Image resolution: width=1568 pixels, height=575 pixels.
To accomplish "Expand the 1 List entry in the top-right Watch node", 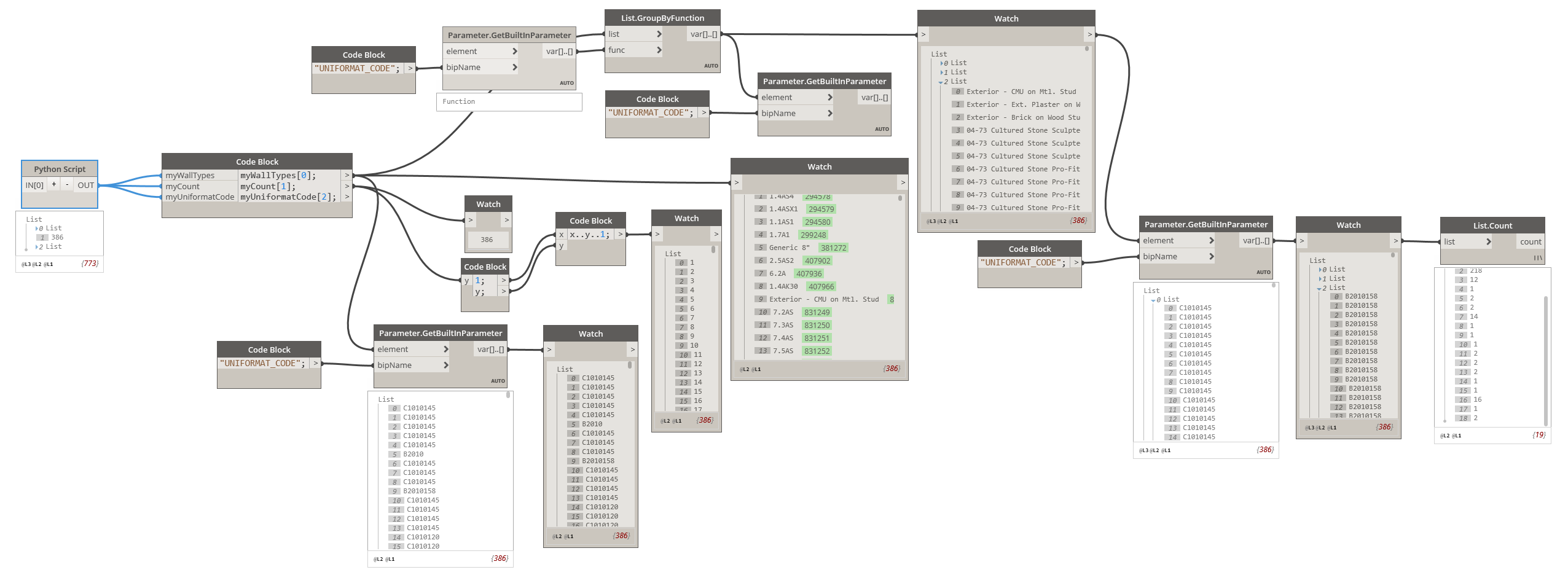I will 942,72.
